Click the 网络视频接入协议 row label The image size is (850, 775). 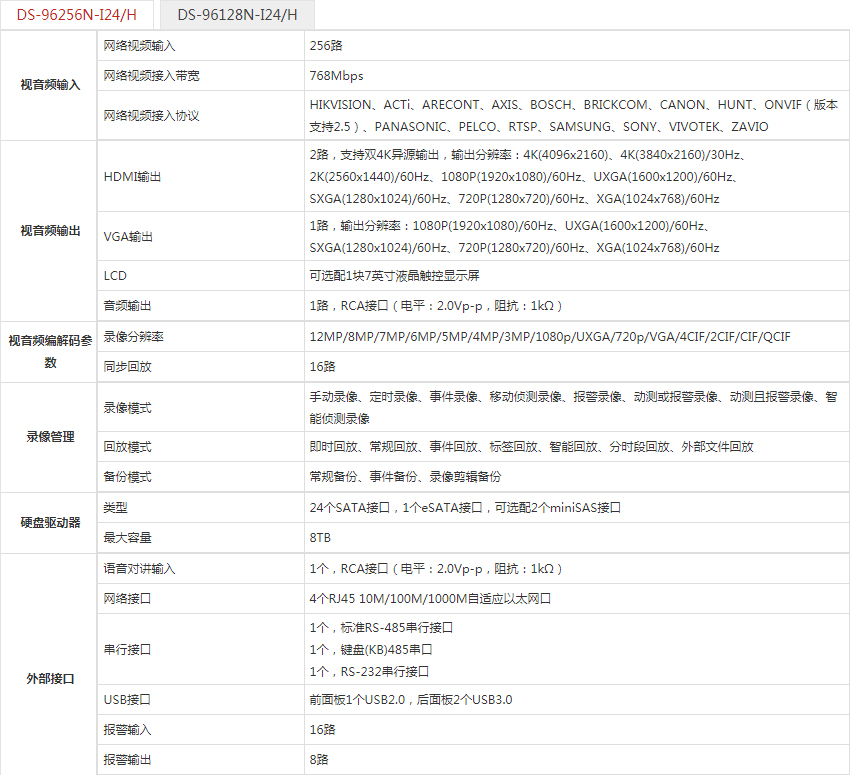[151, 115]
